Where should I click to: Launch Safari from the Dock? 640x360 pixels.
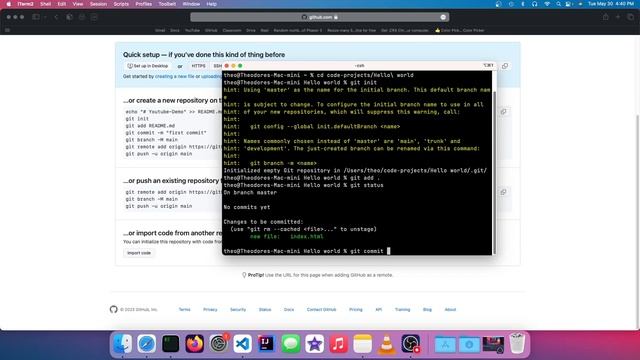pos(147,344)
